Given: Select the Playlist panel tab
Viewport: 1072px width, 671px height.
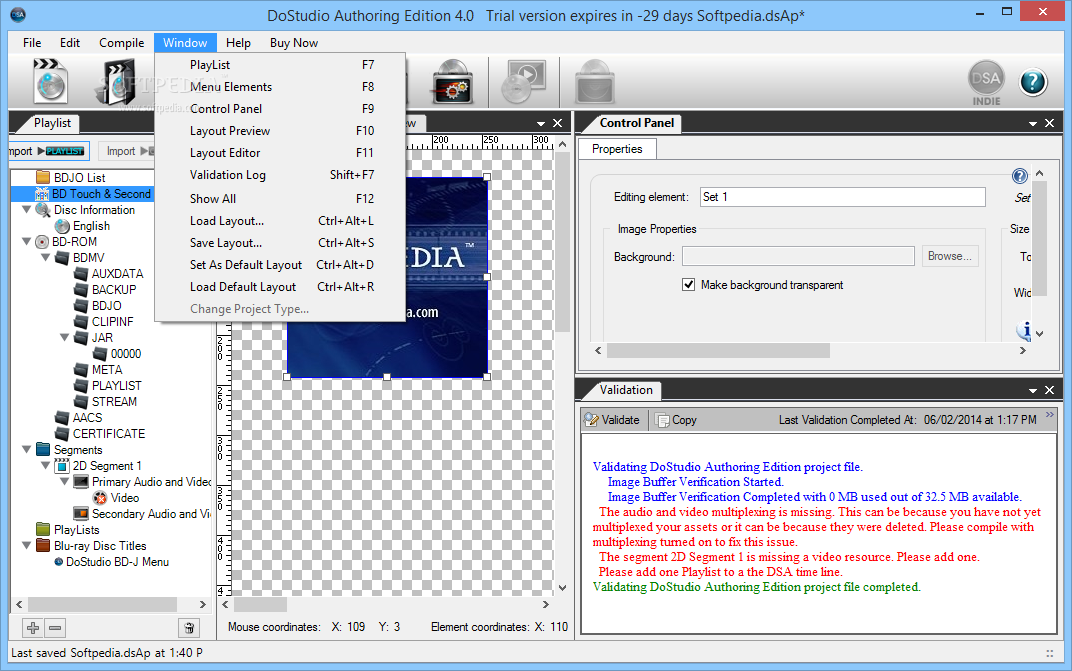Looking at the screenshot, I should point(52,123).
